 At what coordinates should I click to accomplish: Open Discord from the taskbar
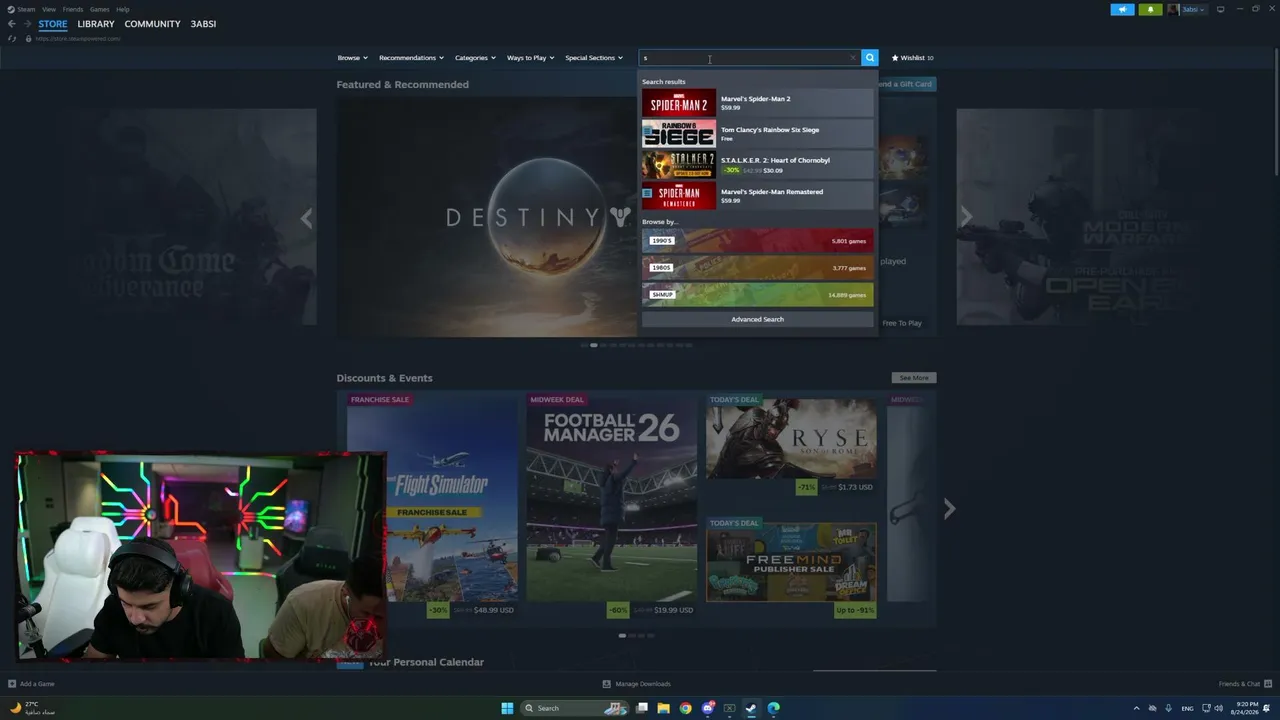click(x=708, y=708)
